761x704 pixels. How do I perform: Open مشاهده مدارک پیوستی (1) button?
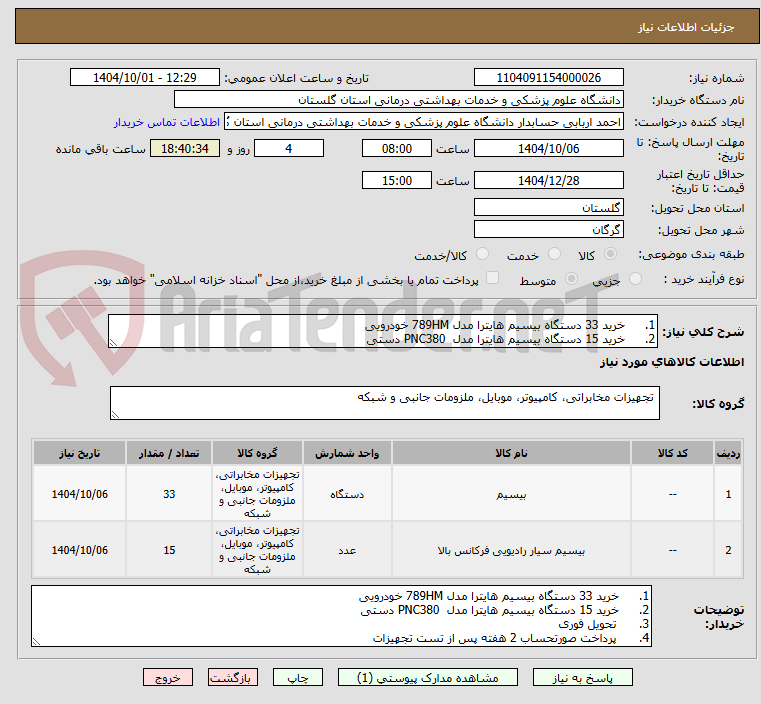[x=428, y=677]
